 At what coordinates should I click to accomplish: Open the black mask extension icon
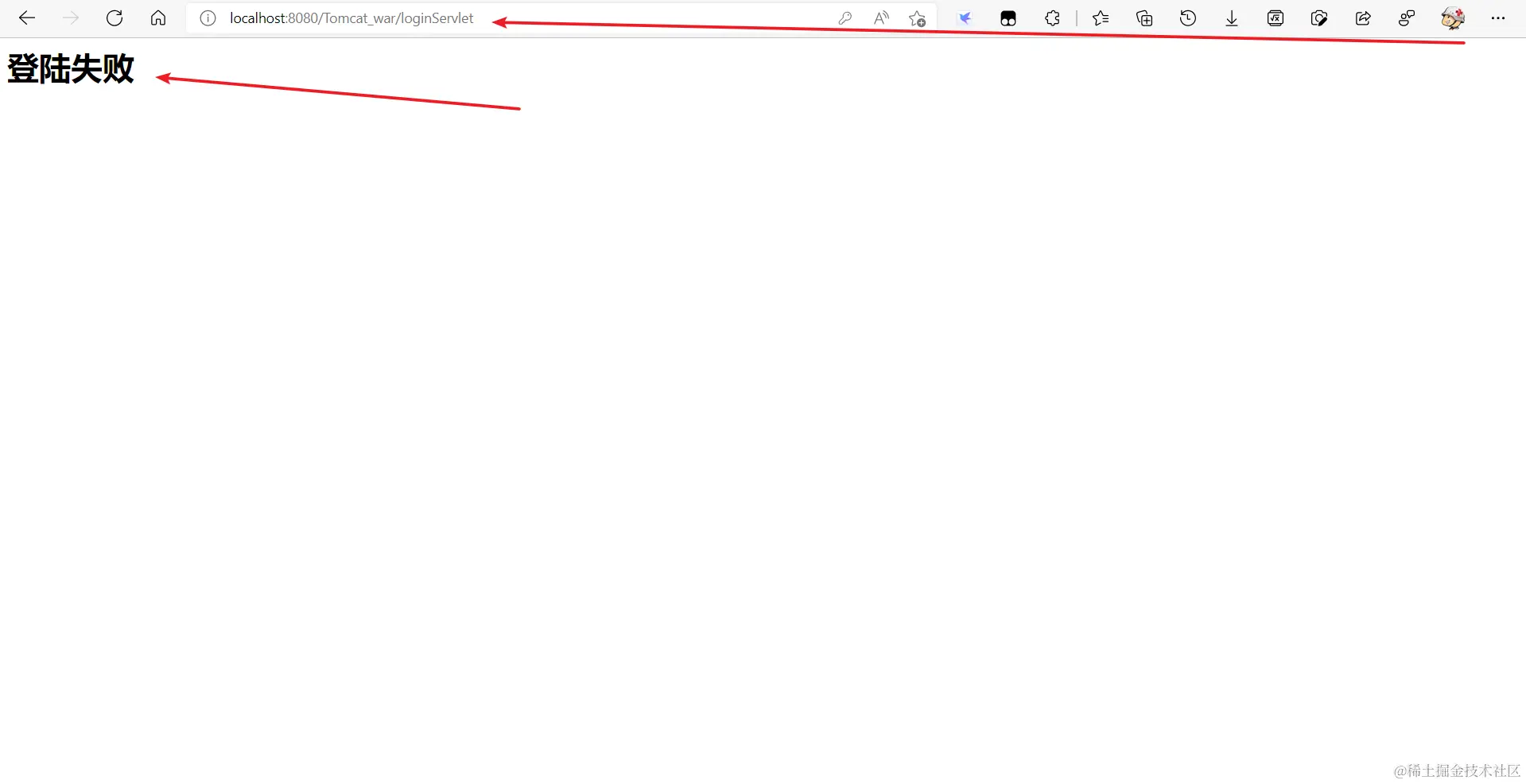1008,18
